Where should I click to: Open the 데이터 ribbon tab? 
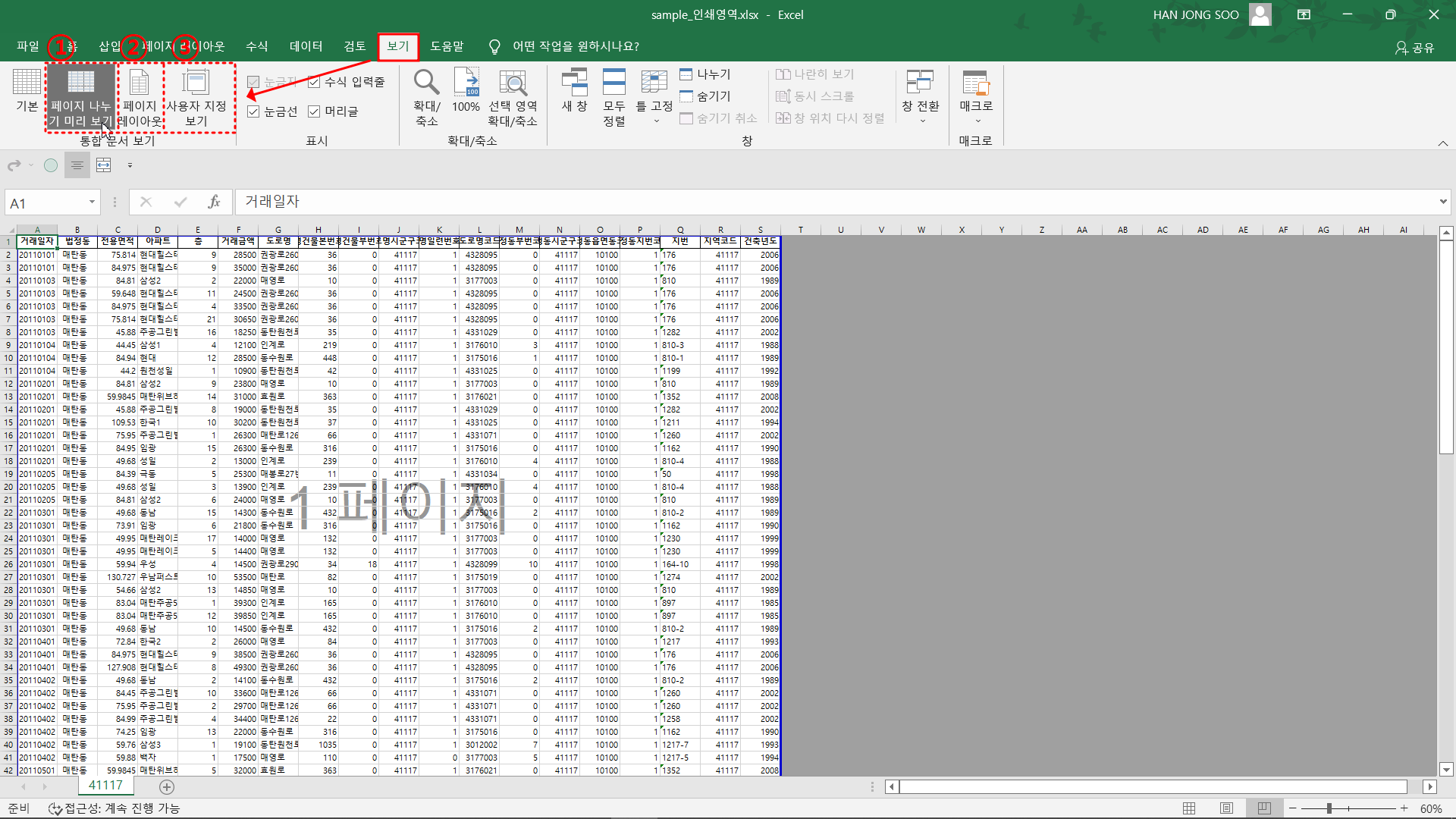pos(306,46)
